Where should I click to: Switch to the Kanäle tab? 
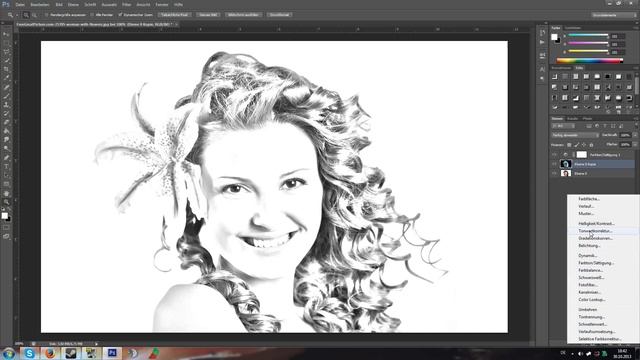click(573, 119)
